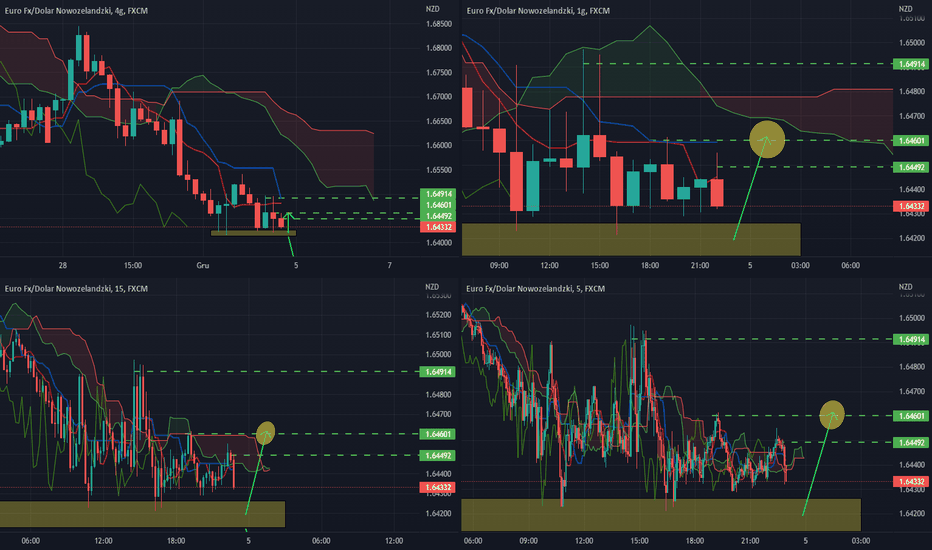Click 1.66000 on the 4g price axis

point(439,146)
